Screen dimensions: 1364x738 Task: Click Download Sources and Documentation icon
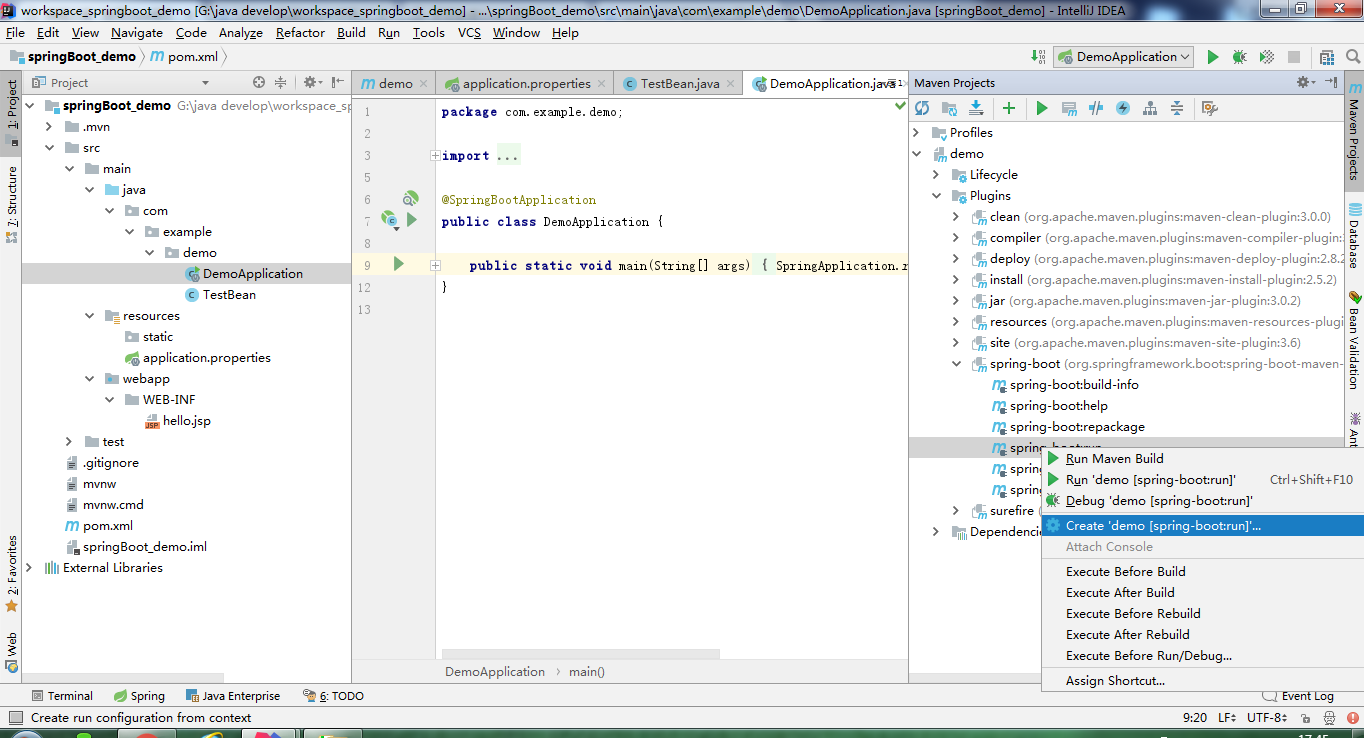tap(976, 108)
